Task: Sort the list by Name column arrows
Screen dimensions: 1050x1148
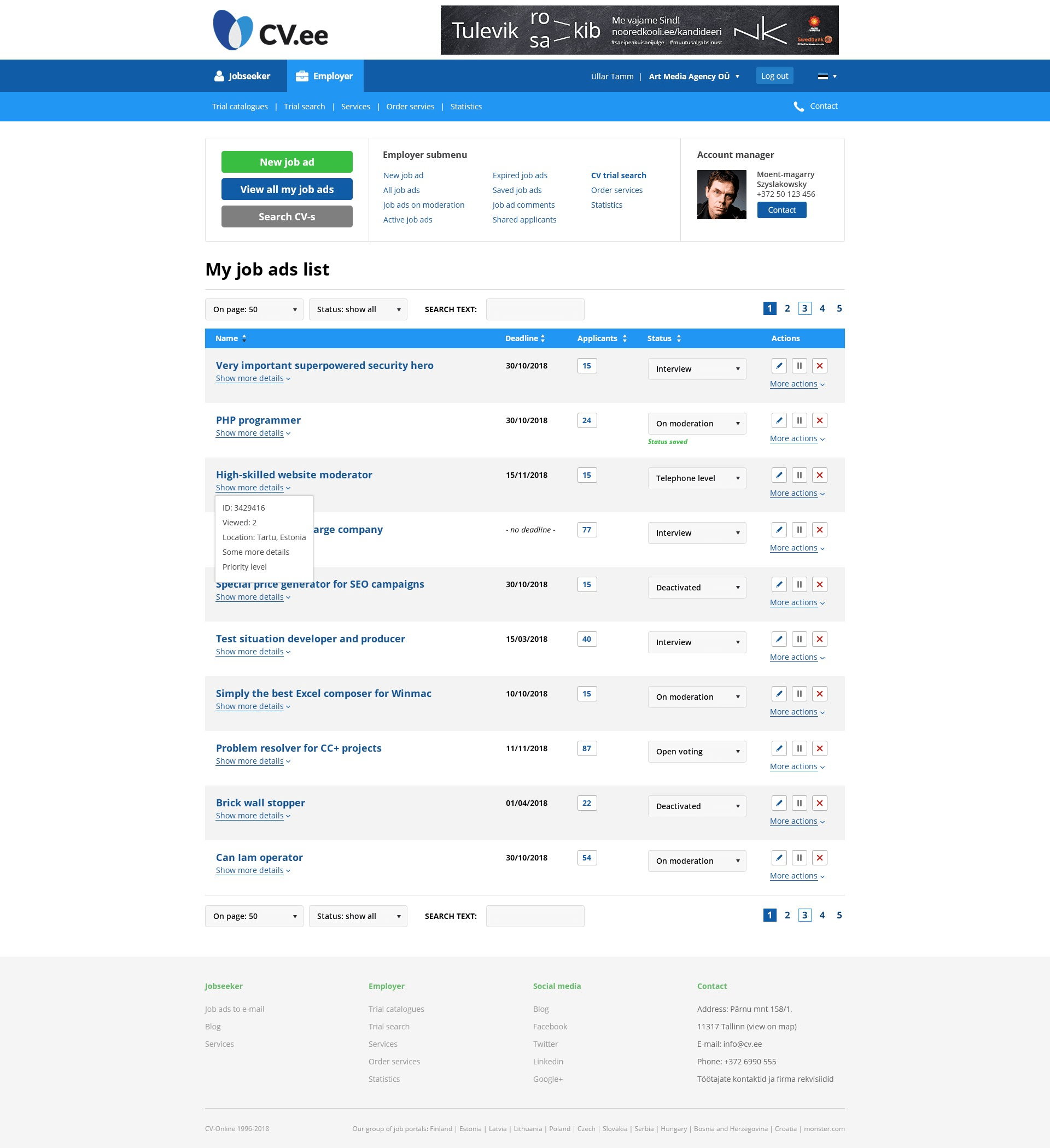Action: pyautogui.click(x=244, y=338)
